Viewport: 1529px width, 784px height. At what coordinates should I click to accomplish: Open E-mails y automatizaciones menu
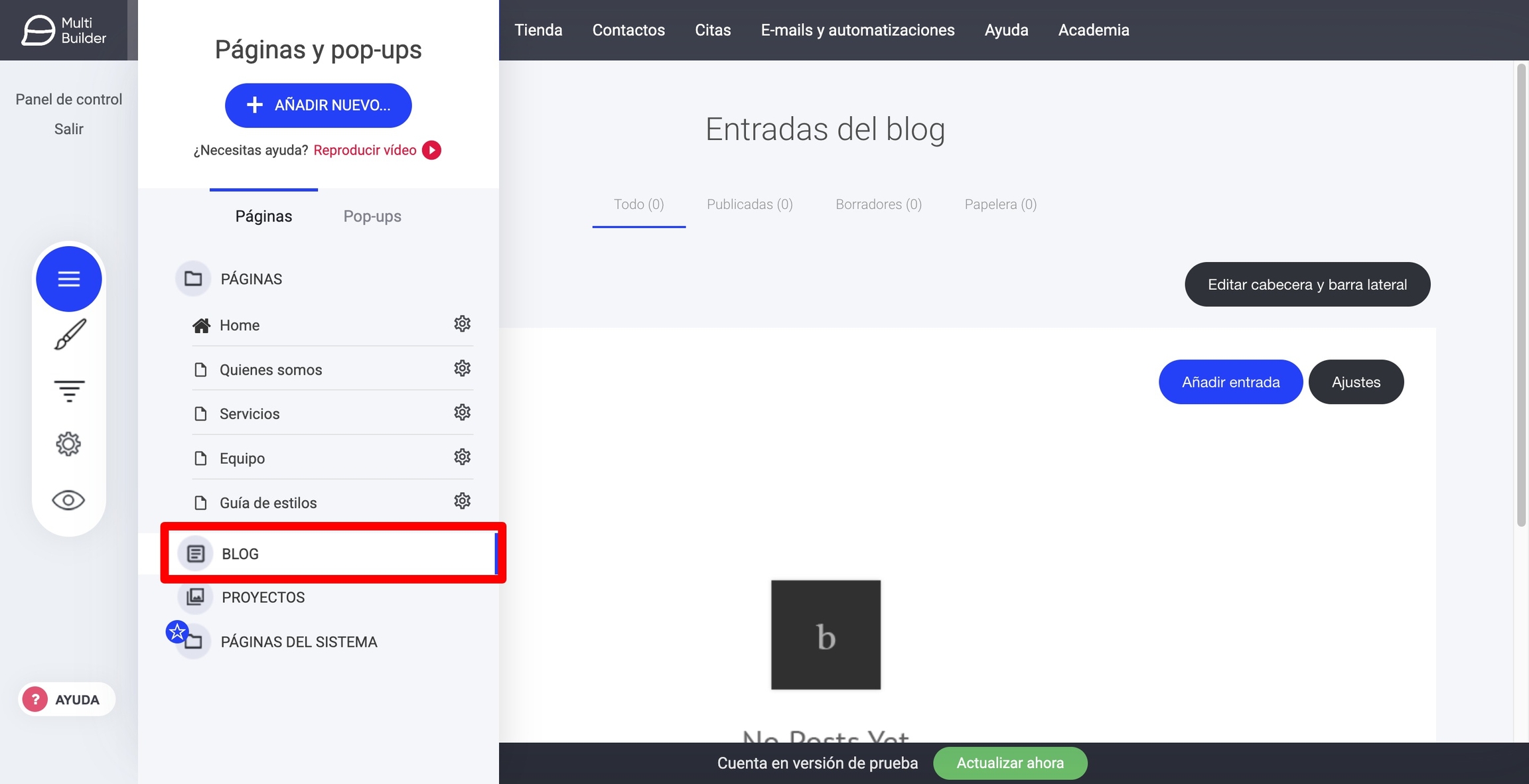857,30
